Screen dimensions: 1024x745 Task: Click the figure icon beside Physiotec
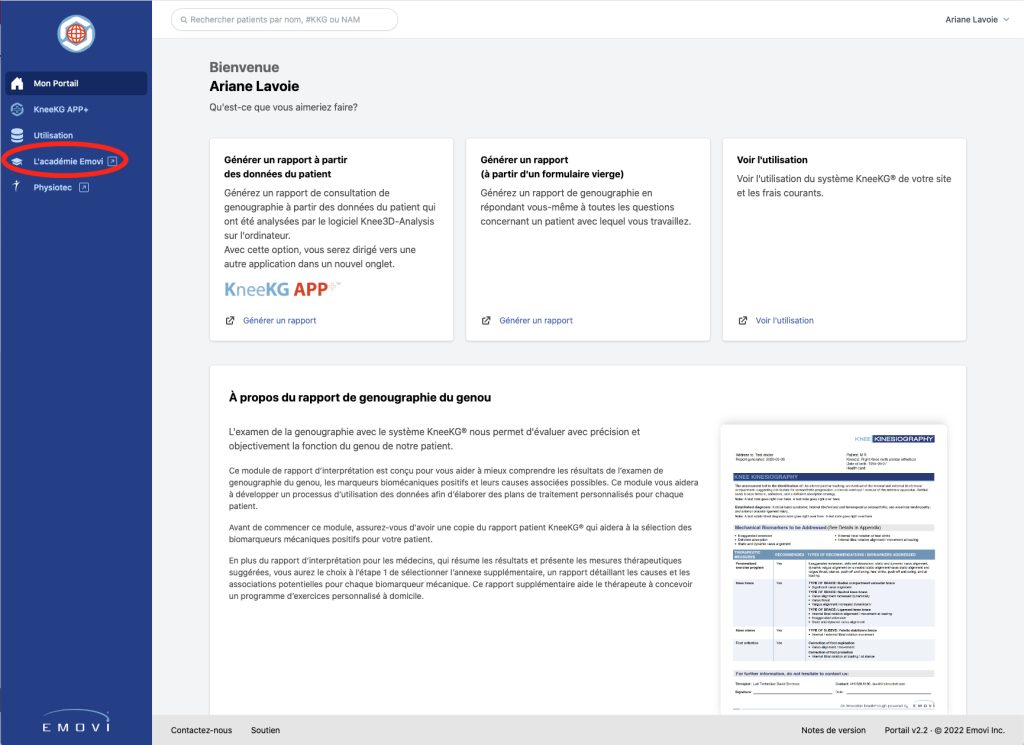[17, 187]
